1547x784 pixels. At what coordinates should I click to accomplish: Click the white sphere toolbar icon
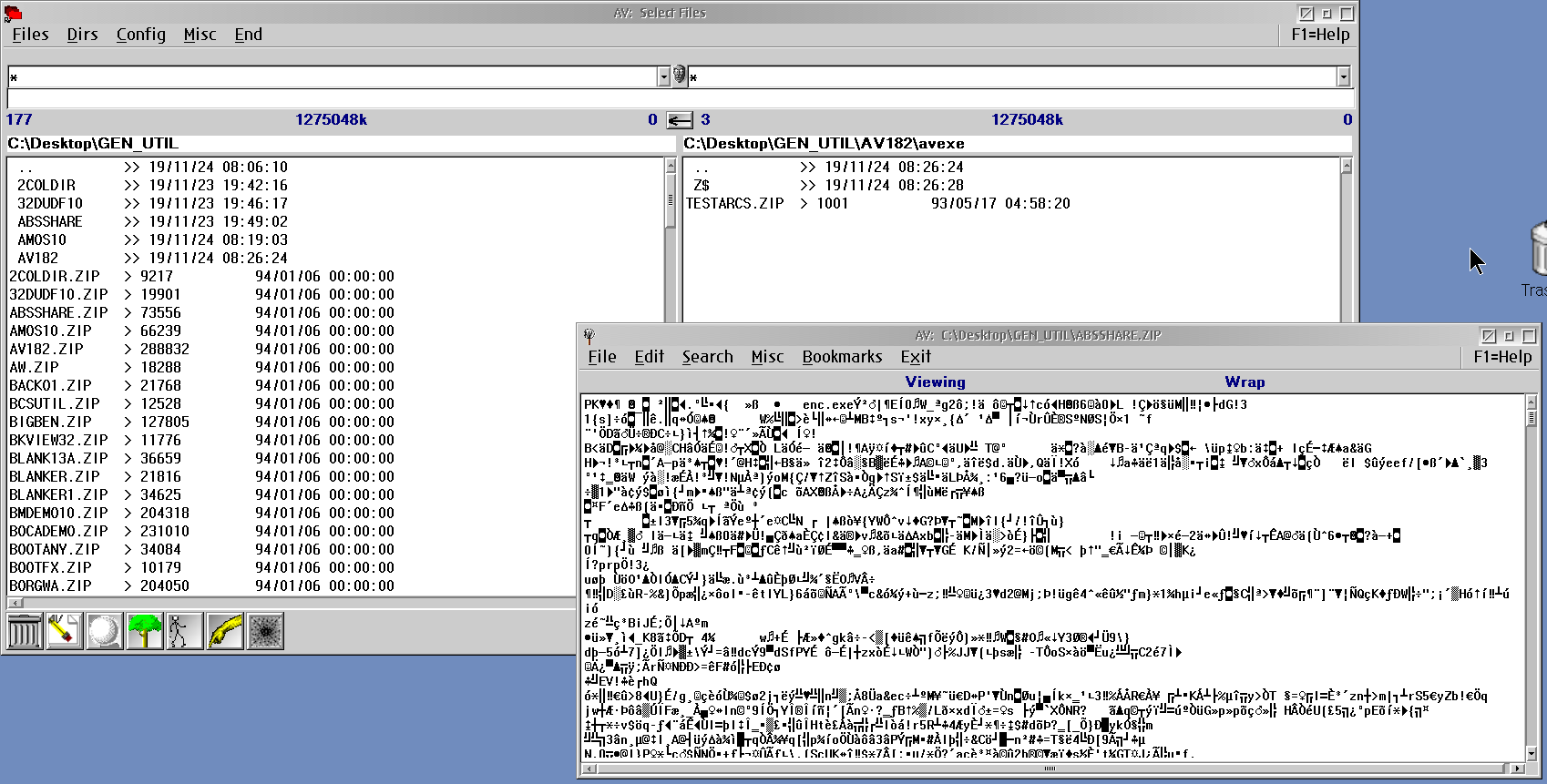pos(105,631)
